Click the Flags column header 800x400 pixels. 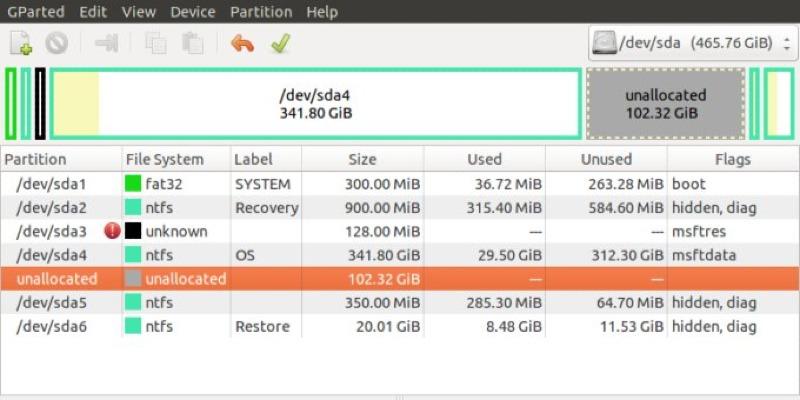pyautogui.click(x=732, y=159)
